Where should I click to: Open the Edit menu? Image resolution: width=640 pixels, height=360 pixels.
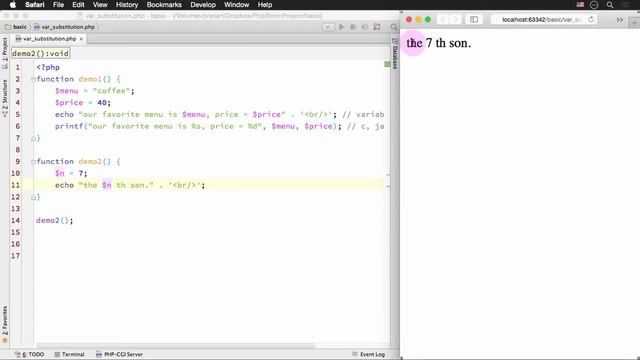(x=78, y=5)
